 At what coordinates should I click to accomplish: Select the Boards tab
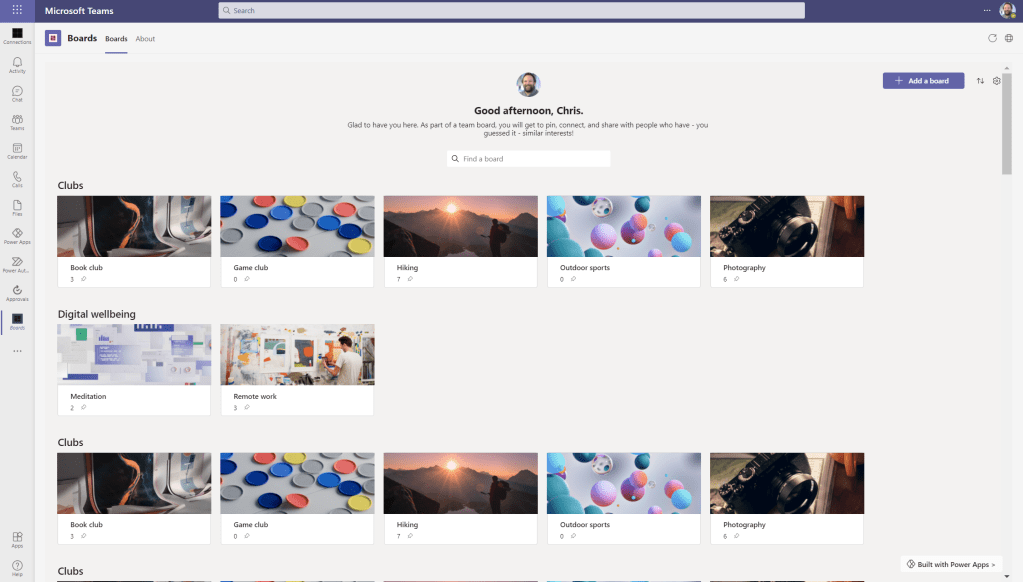coord(116,39)
